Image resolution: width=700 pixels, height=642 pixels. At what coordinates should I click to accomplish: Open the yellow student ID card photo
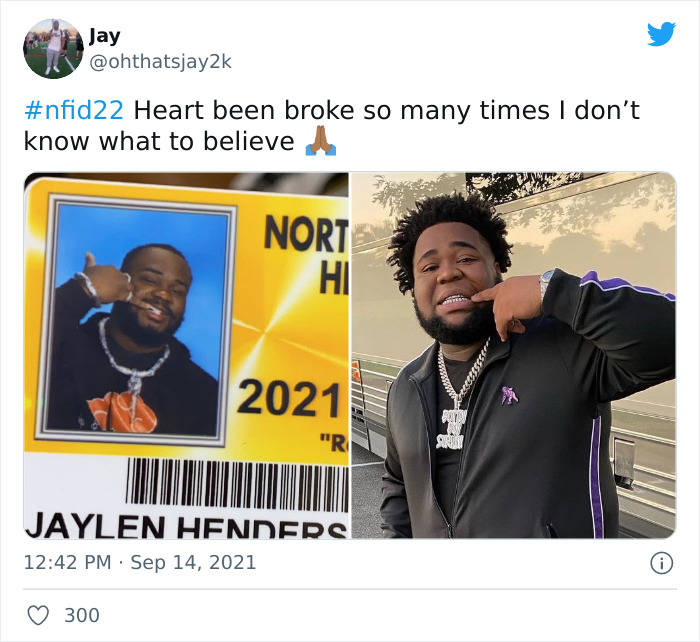click(x=186, y=355)
